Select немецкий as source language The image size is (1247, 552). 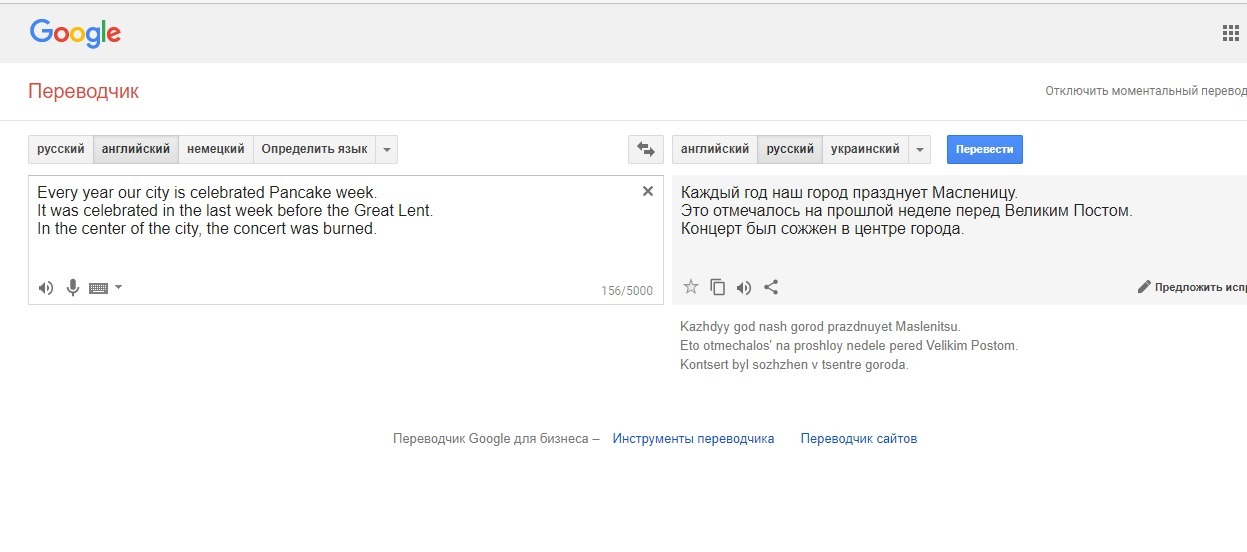point(216,149)
